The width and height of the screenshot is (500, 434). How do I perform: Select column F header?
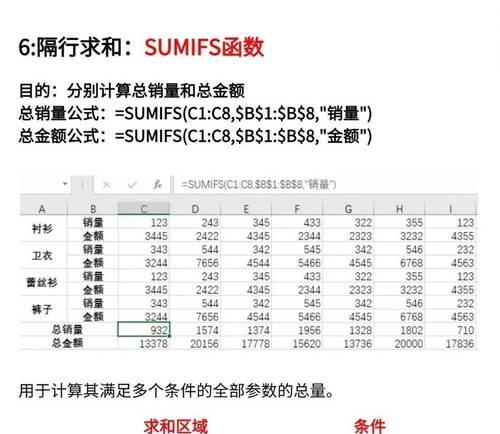(x=297, y=209)
